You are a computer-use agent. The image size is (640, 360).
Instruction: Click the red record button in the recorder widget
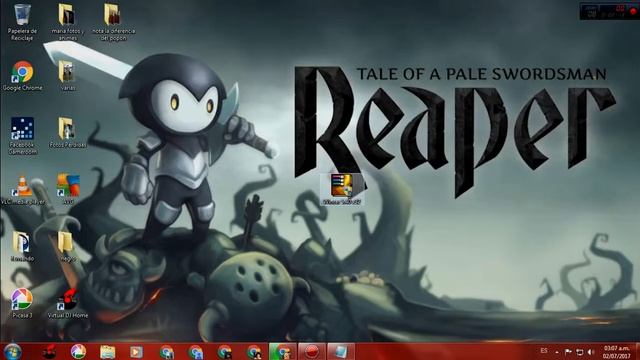(x=633, y=12)
